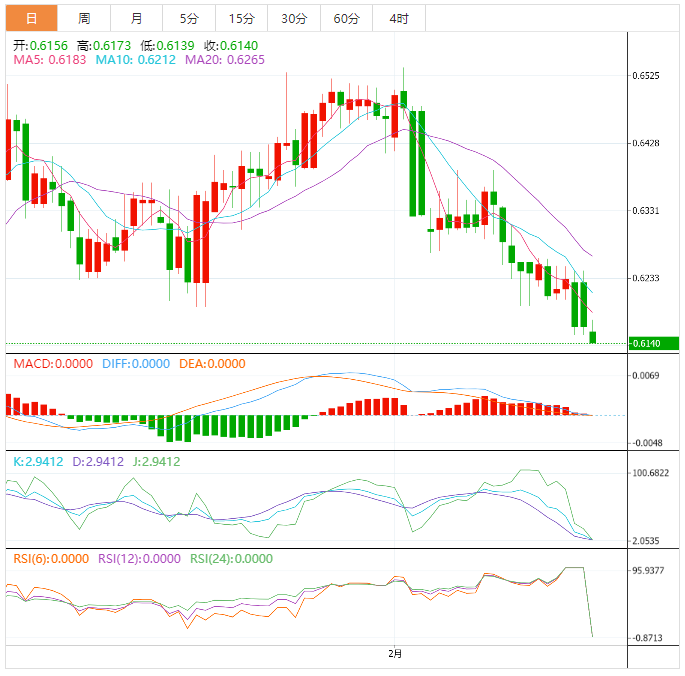This screenshot has width=685, height=676.
Task: Click the 高:0.6173 high price
Action: 104,45
